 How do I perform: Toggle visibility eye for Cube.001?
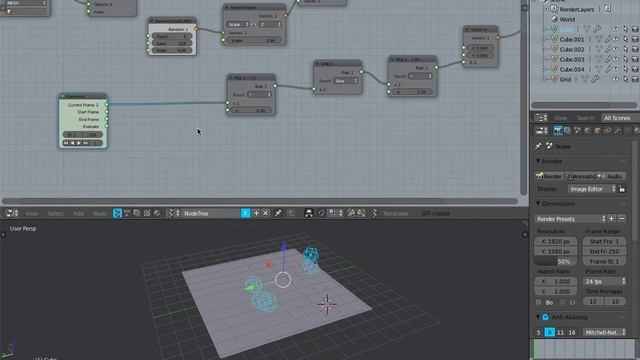(x=616, y=40)
